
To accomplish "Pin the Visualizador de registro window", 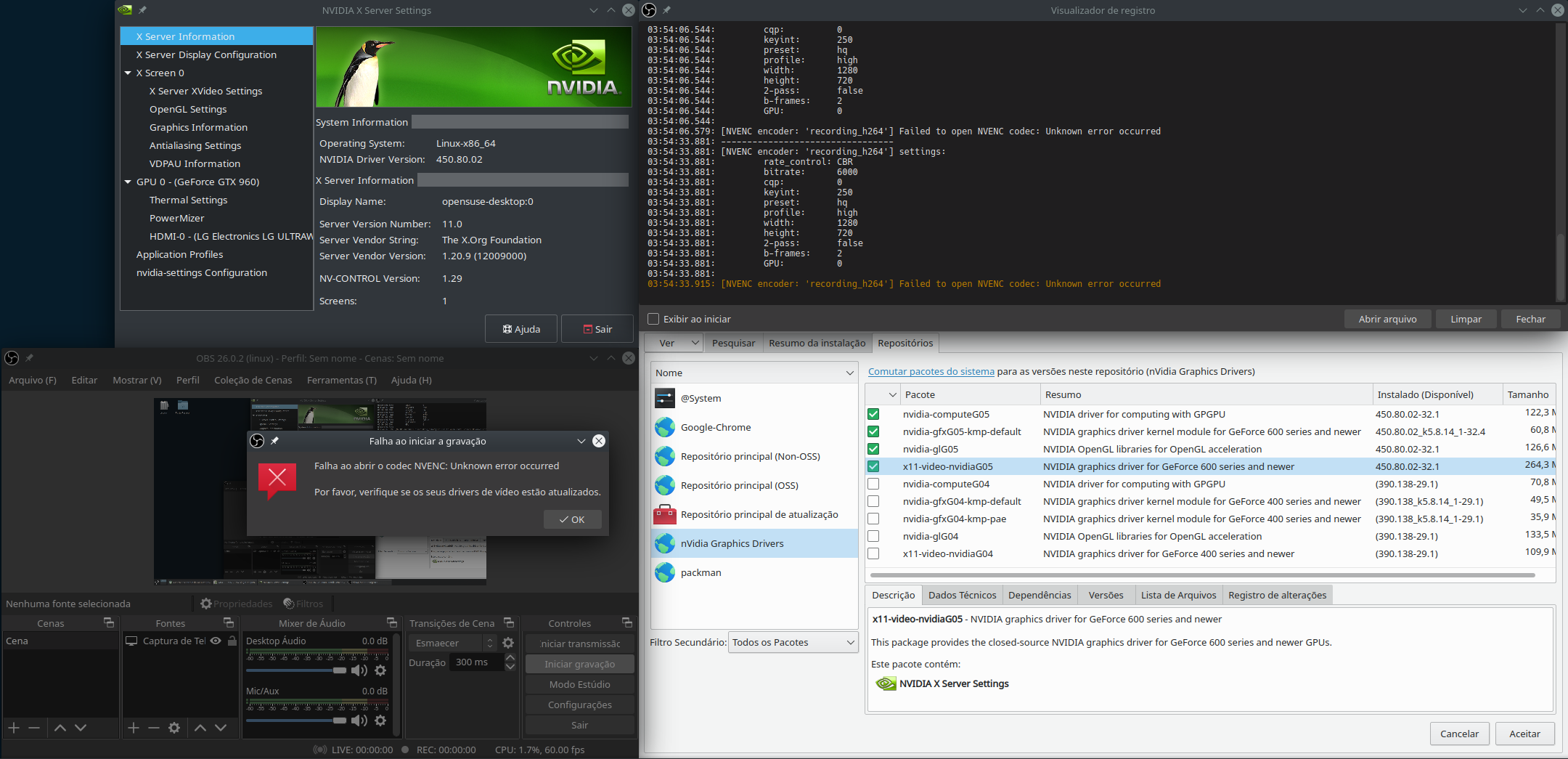I will tap(666, 10).
